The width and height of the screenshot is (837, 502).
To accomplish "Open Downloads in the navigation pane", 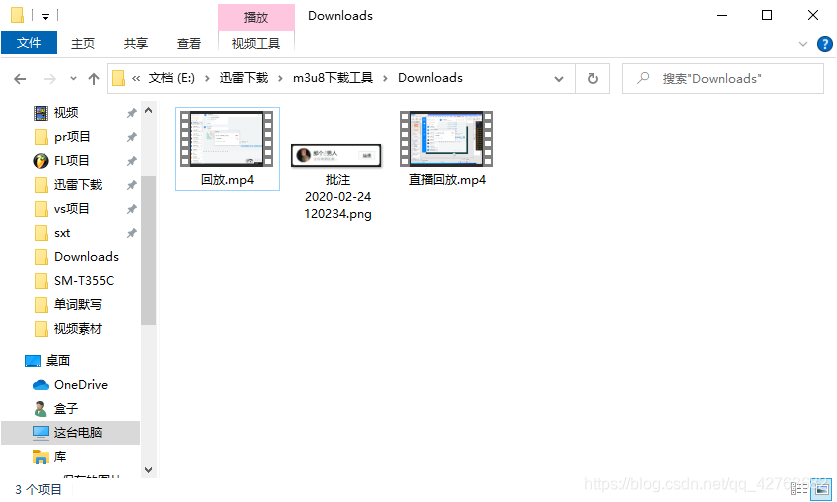I will coord(86,257).
